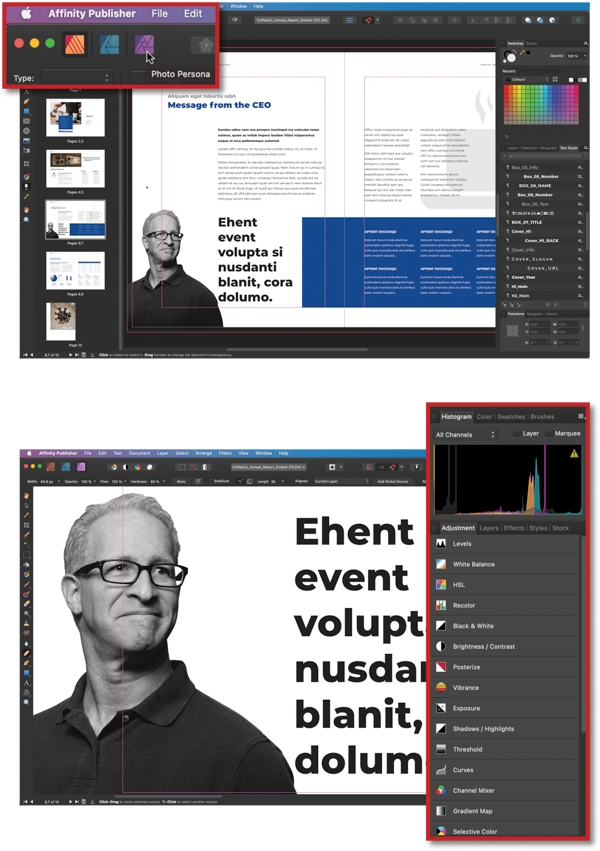Open Page 10 thumbnail in Pages panel
Image resolution: width=600 pixels, height=851 pixels.
click(61, 321)
